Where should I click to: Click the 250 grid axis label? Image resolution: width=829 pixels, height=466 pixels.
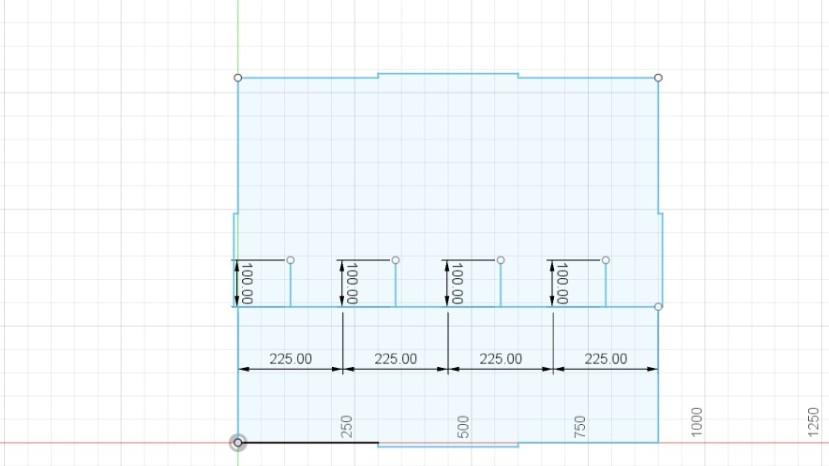[x=346, y=427]
